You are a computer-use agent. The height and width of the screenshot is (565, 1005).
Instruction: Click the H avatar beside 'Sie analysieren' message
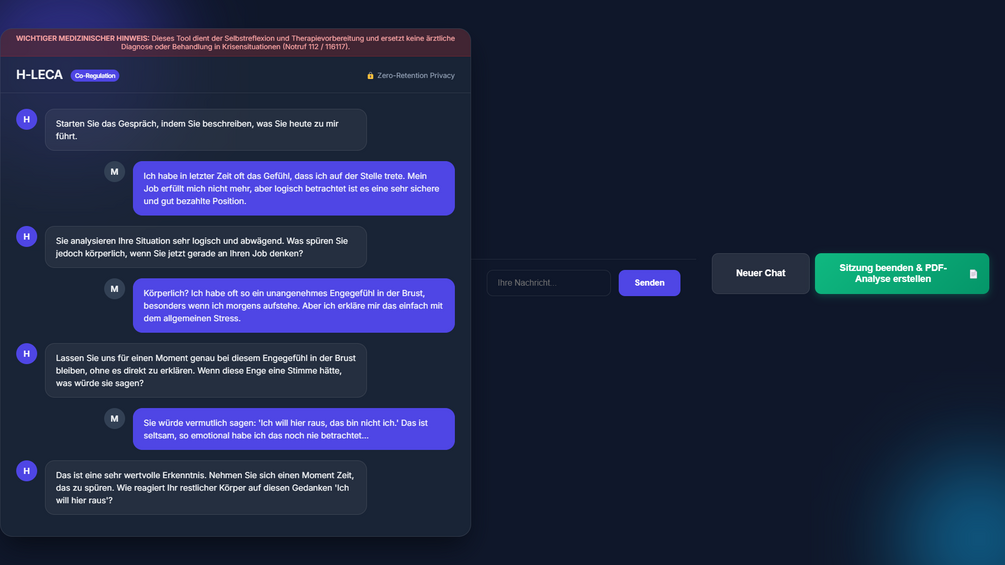26,236
